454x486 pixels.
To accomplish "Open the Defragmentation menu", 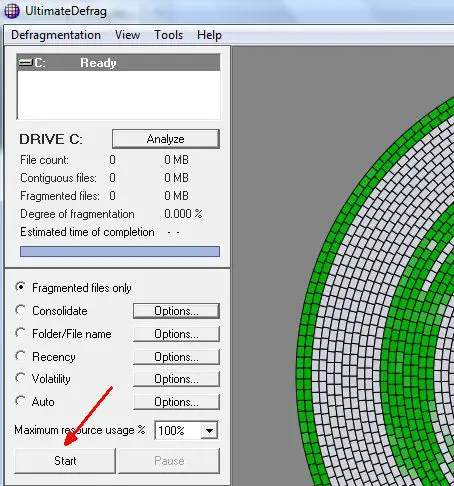I will click(56, 35).
